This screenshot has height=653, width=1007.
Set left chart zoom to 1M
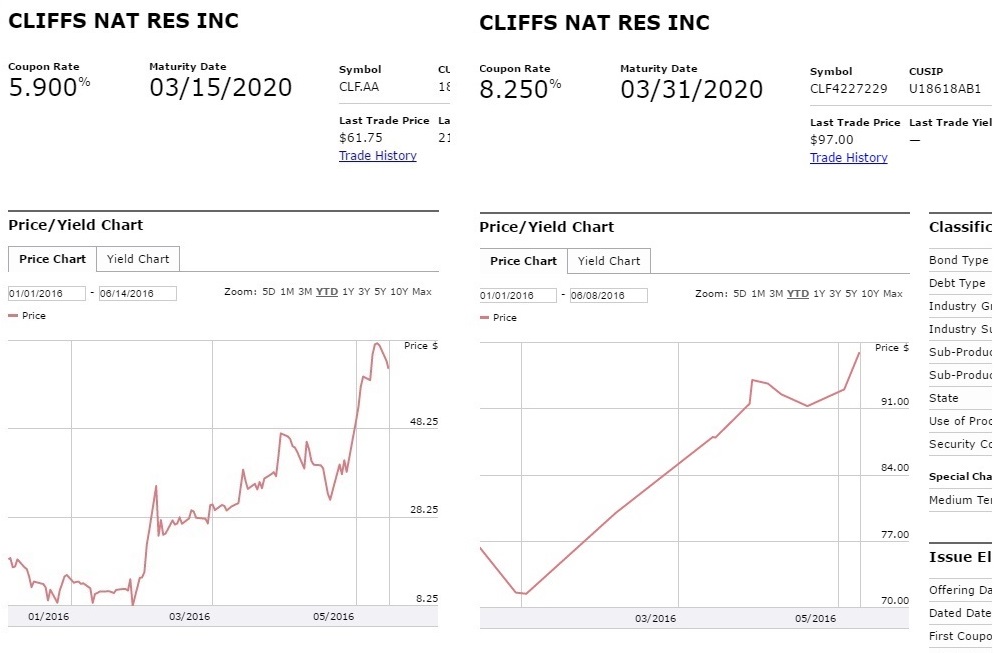tap(287, 292)
